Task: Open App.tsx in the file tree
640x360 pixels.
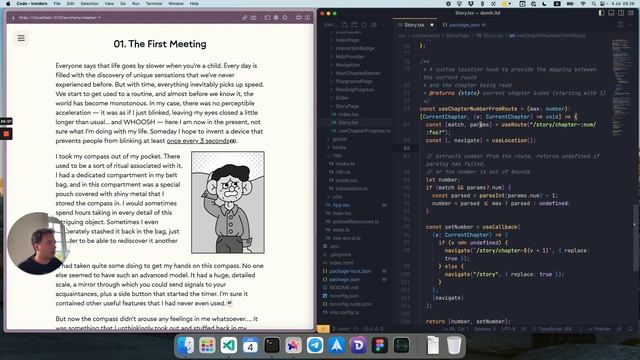Action: click(341, 205)
